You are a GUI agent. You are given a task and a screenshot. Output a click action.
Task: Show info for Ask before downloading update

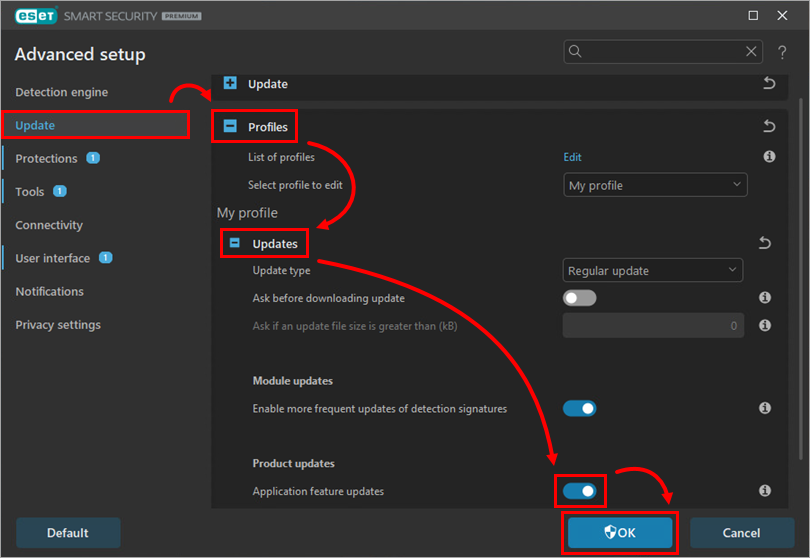coord(765,298)
